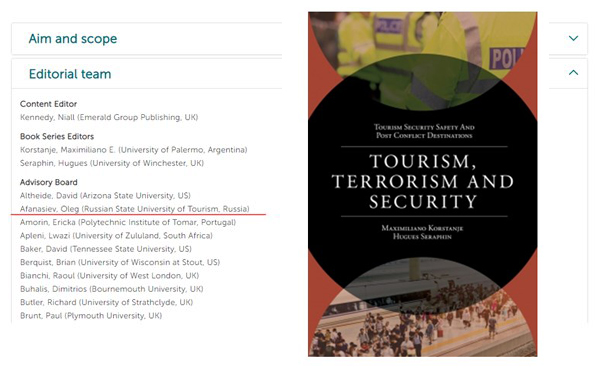Select the Advisory Board label
The height and width of the screenshot is (385, 603).
(49, 182)
